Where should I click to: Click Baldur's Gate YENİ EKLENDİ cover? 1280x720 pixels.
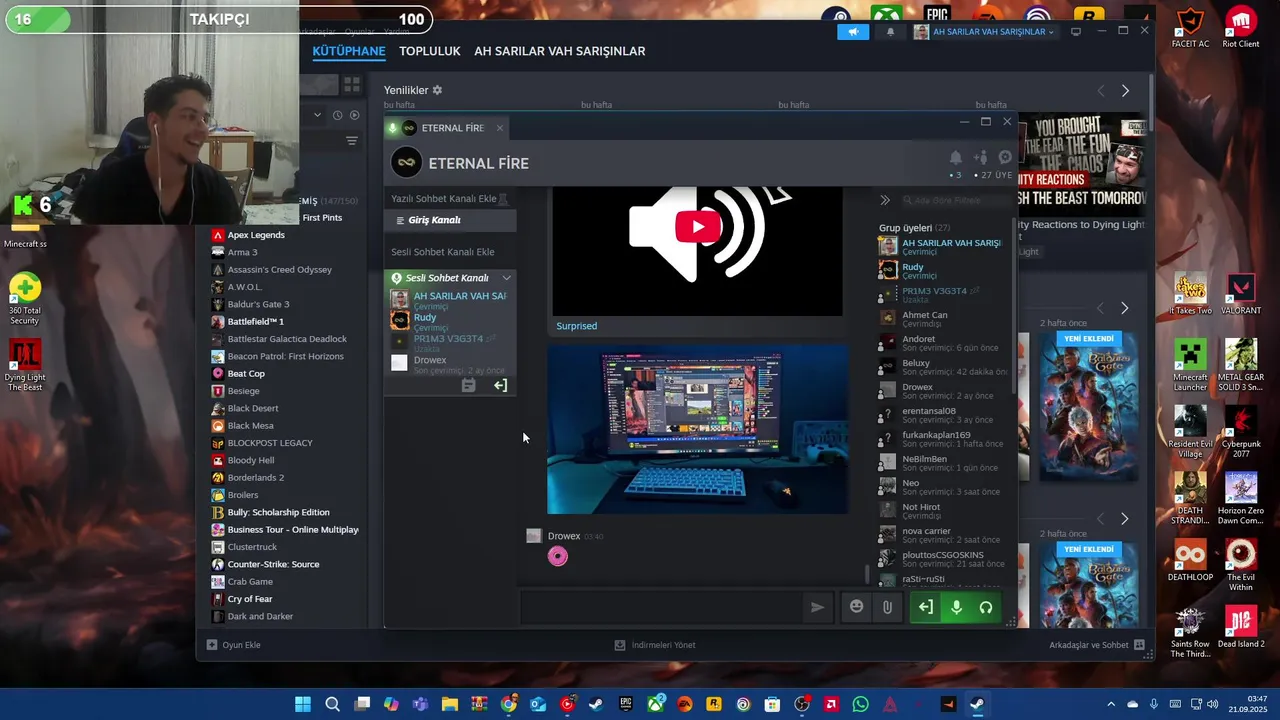click(1089, 405)
